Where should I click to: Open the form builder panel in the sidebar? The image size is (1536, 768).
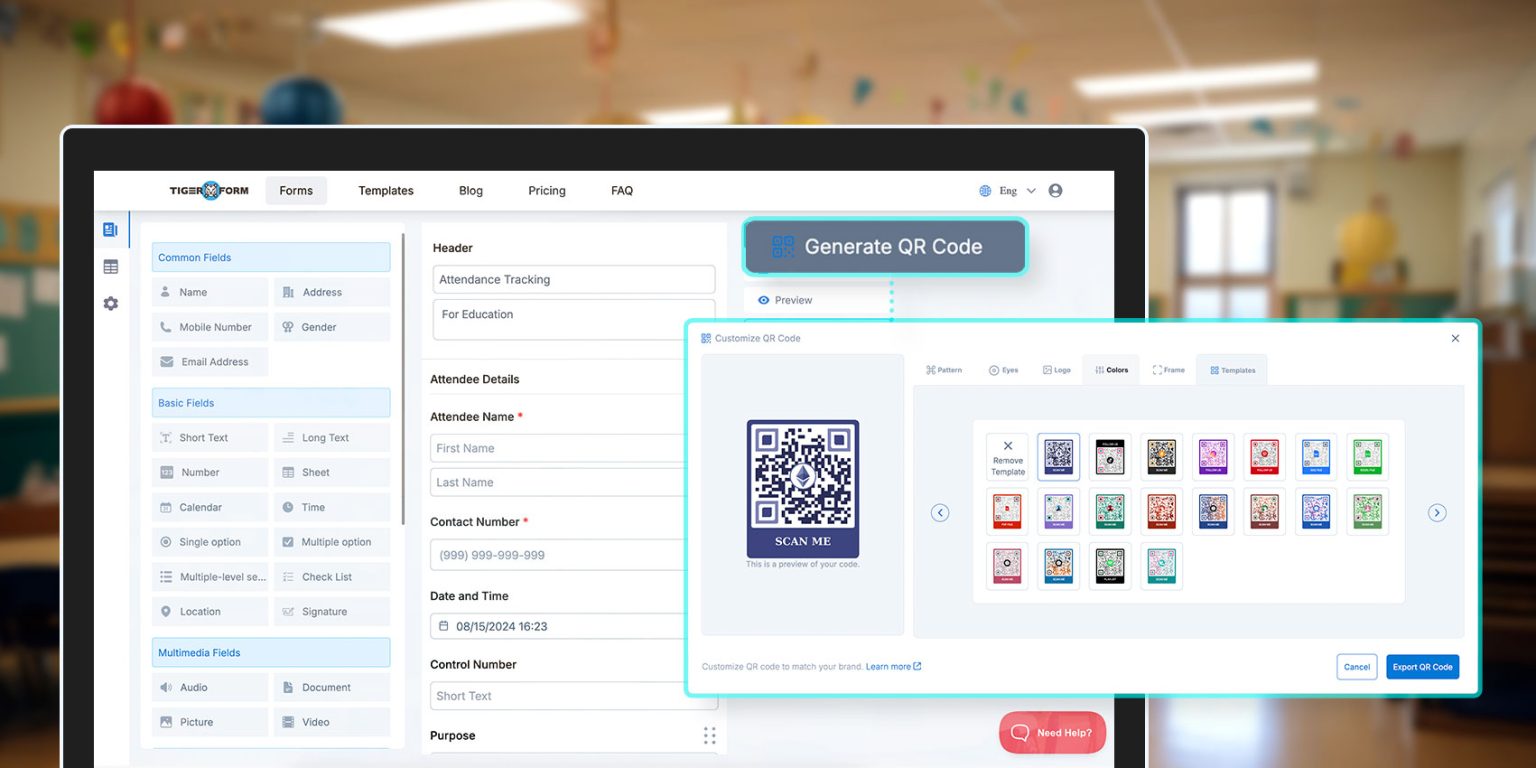[x=110, y=228]
